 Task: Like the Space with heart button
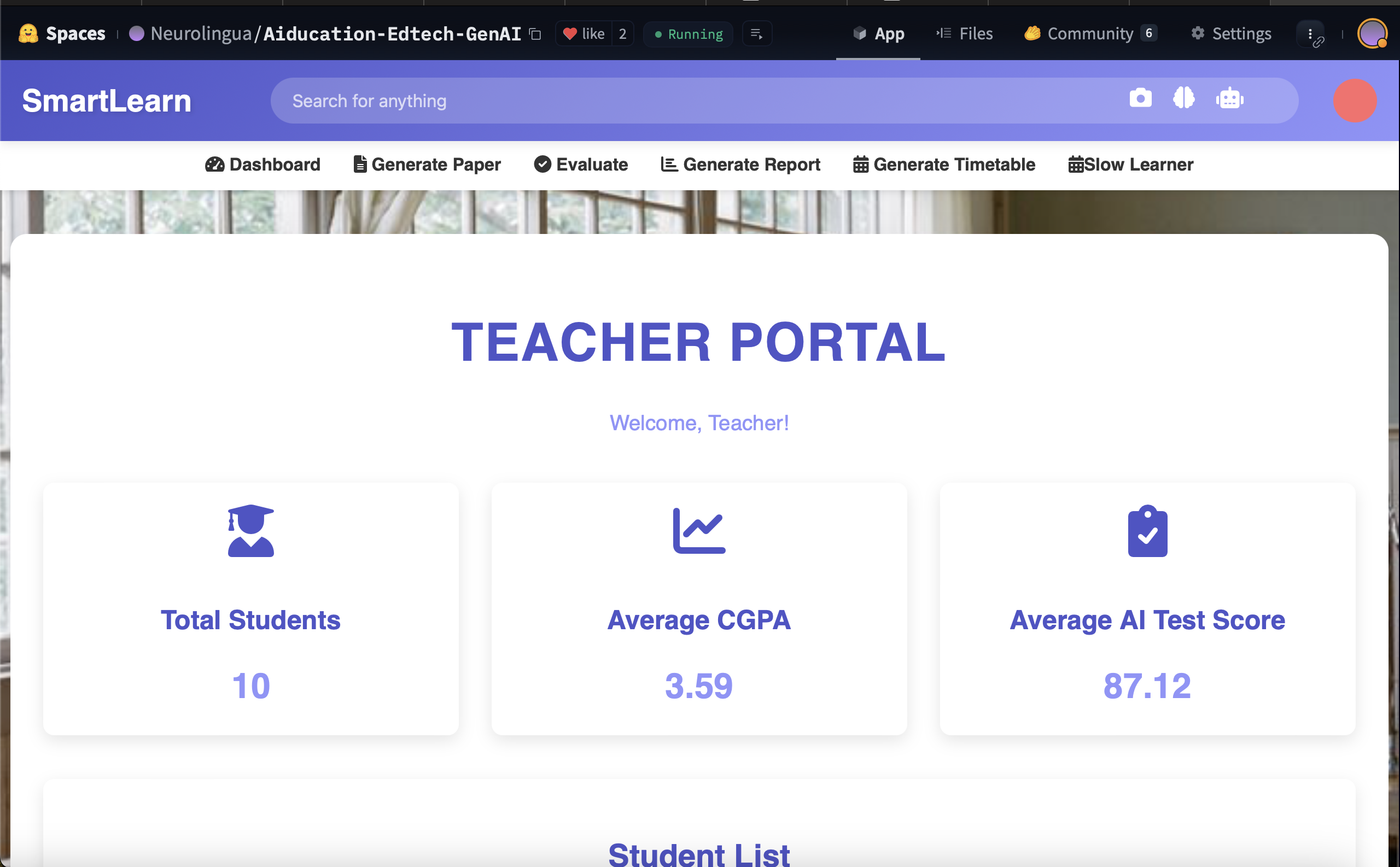584,34
